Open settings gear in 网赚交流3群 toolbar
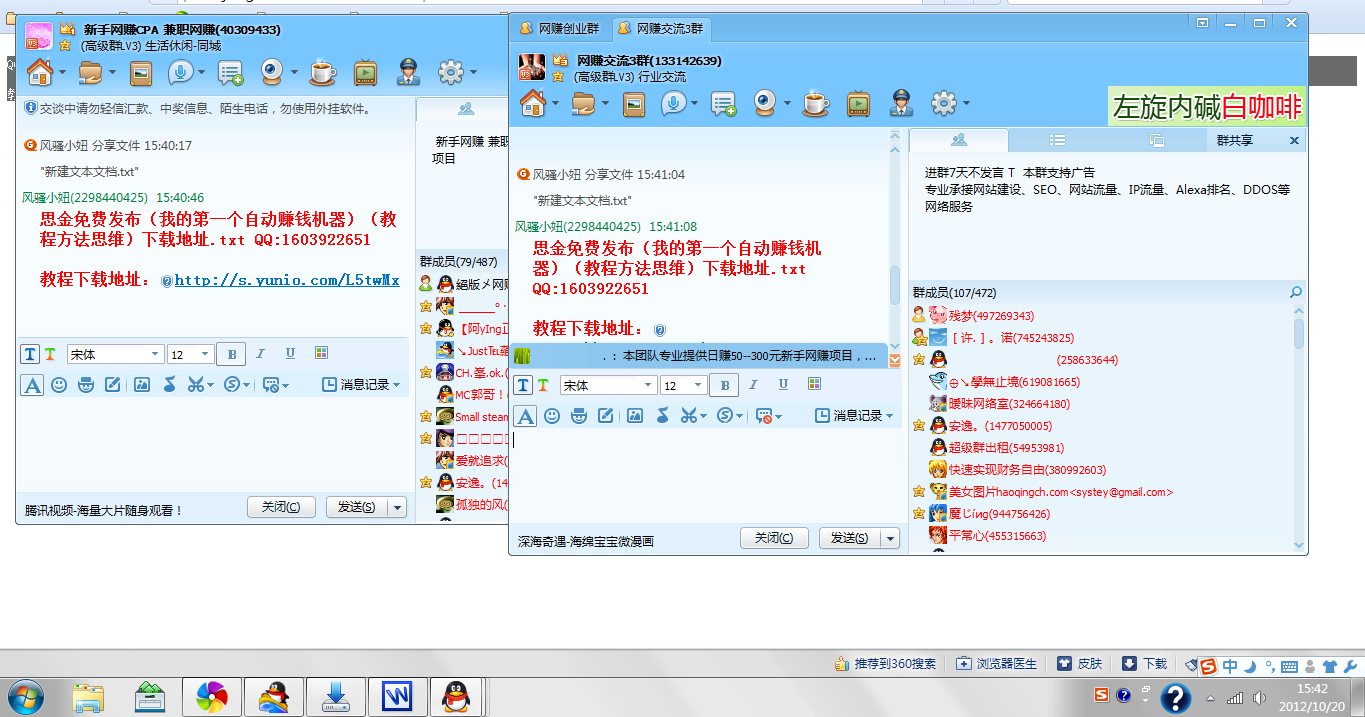Screen dimensions: 1365x717 click(x=943, y=102)
